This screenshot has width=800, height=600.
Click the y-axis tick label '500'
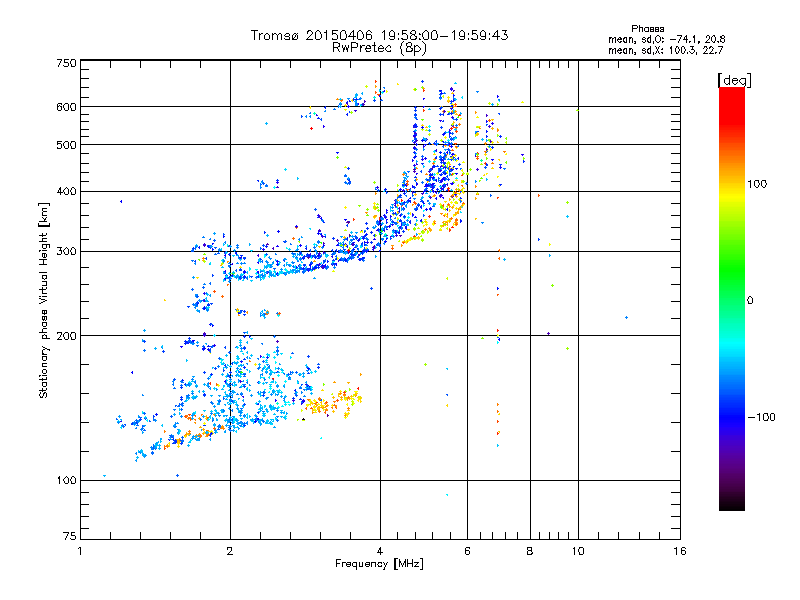[66, 145]
